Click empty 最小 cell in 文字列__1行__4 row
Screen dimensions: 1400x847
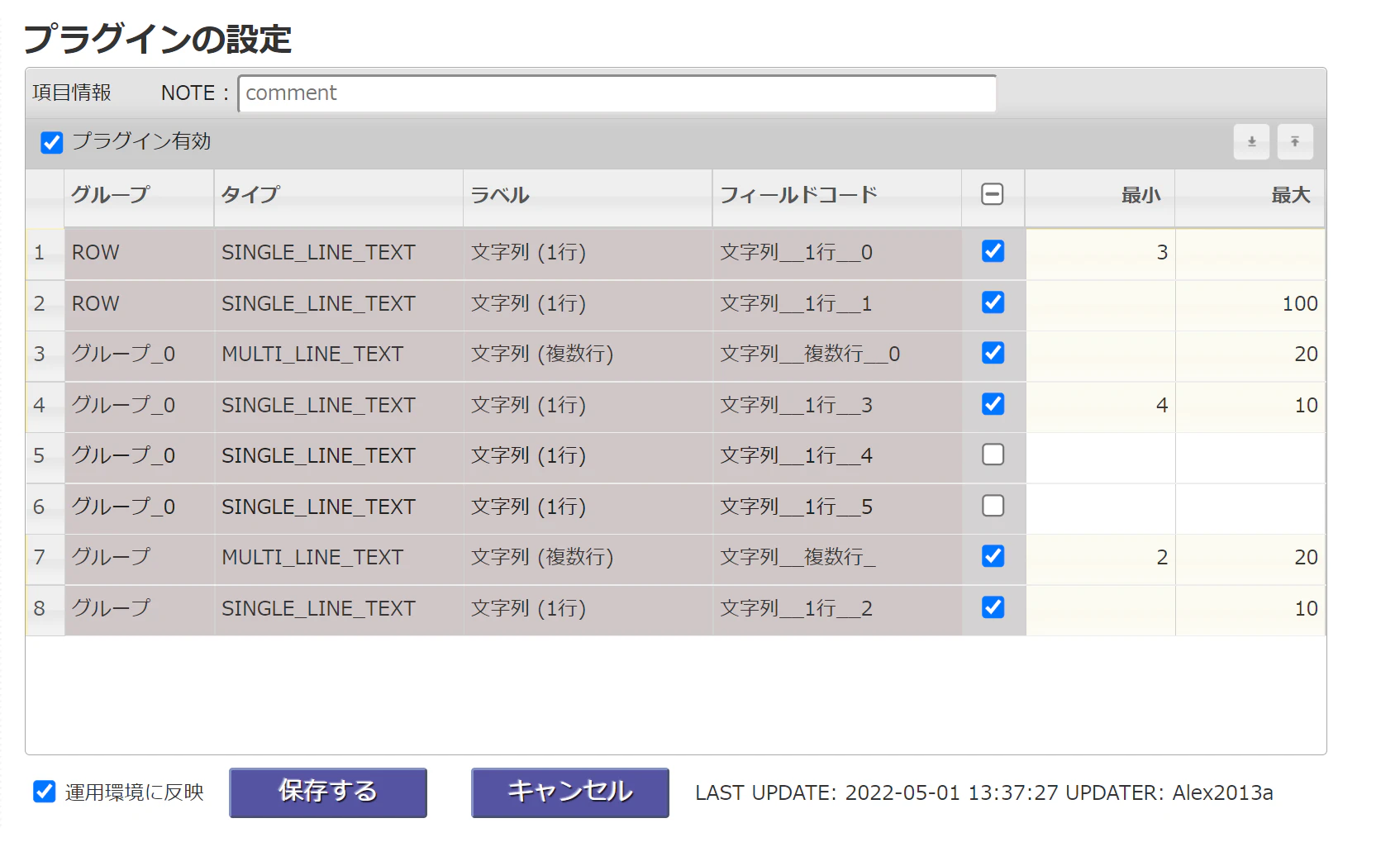(x=1100, y=456)
